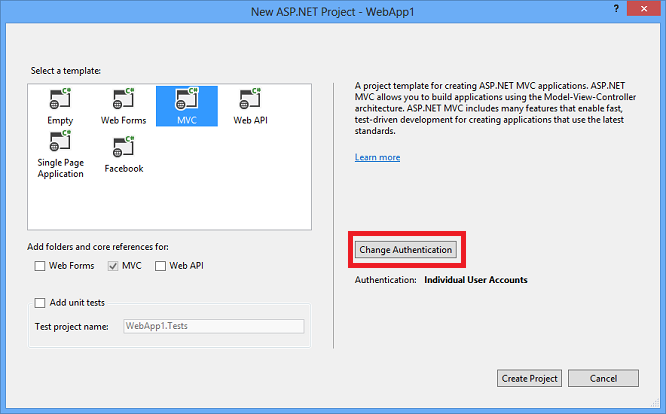Click the Create Project button
The image size is (666, 414).
click(x=529, y=378)
